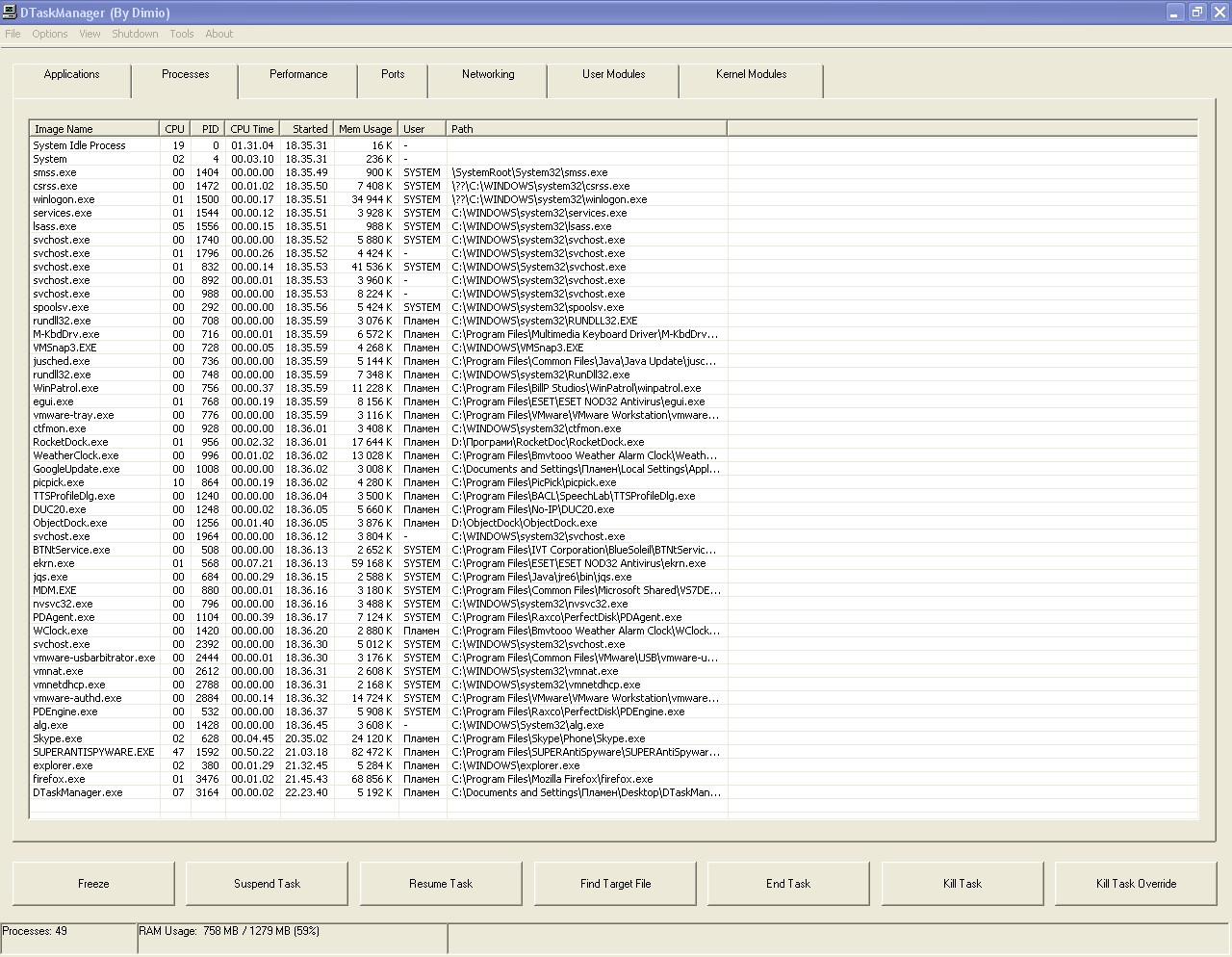Click the Resume Task button
The width and height of the screenshot is (1232, 957).
click(441, 884)
